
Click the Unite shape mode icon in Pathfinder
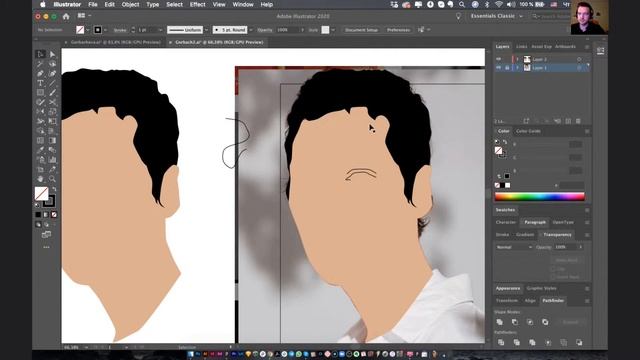[500, 322]
